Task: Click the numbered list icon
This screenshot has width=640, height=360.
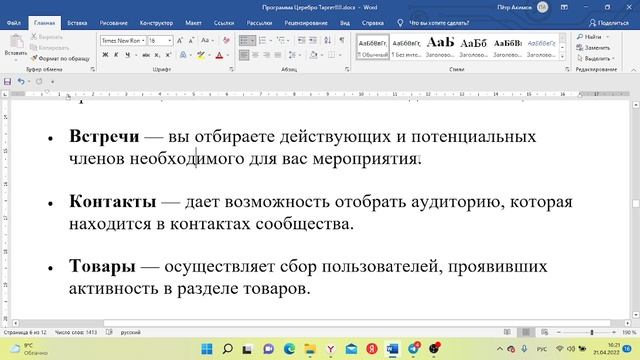Action: pyautogui.click(x=262, y=40)
